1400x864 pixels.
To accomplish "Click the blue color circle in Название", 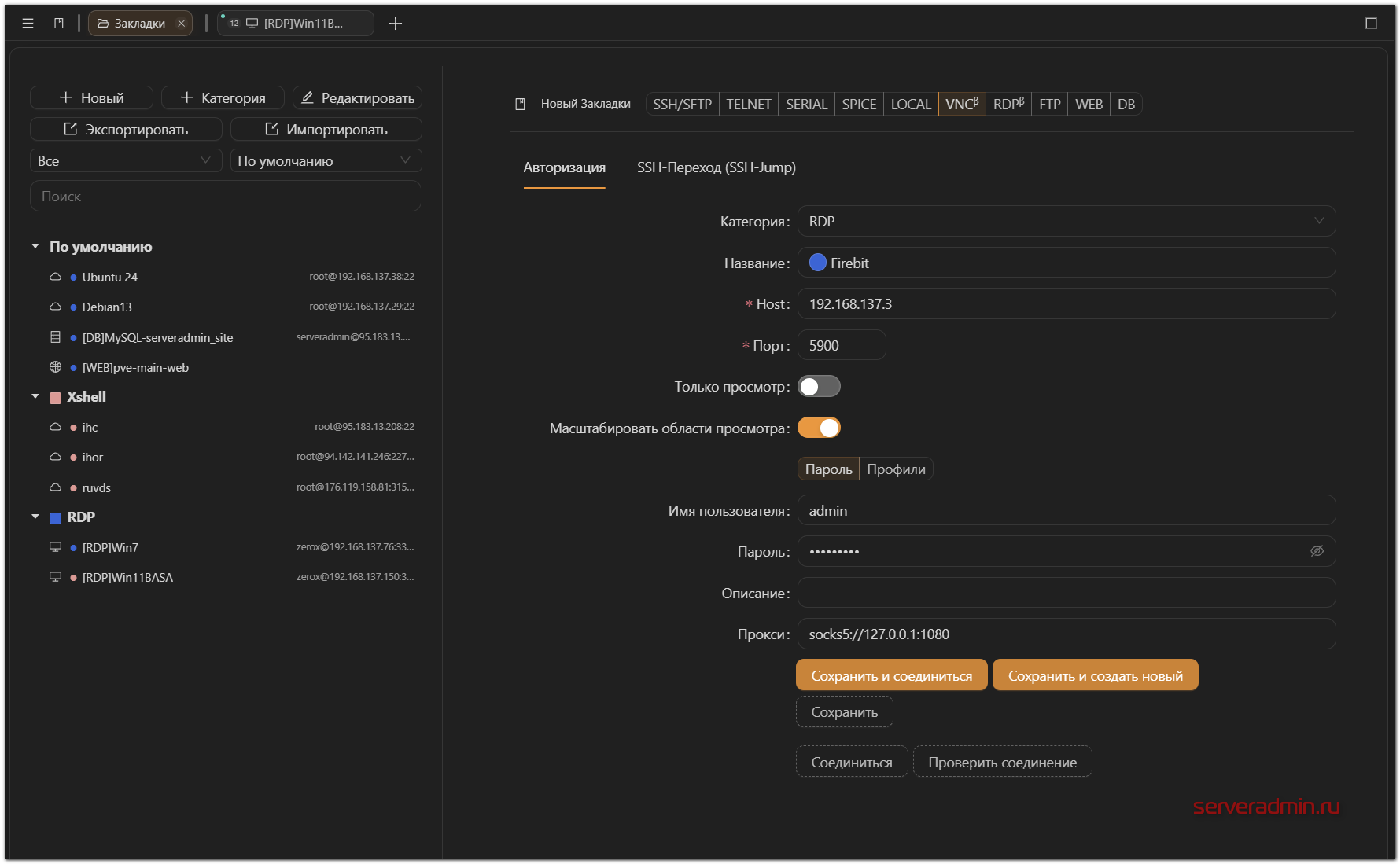I will point(818,263).
